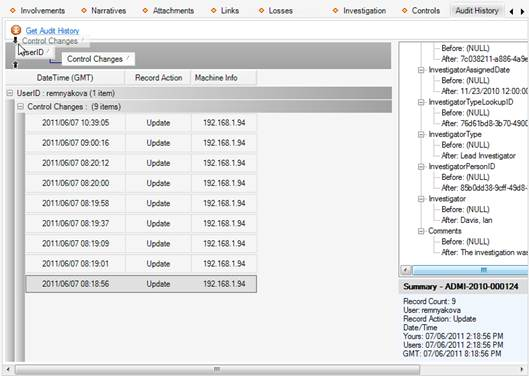This screenshot has height=376, width=529.
Task: Click the left tab scroll arrow
Action: 511,12
